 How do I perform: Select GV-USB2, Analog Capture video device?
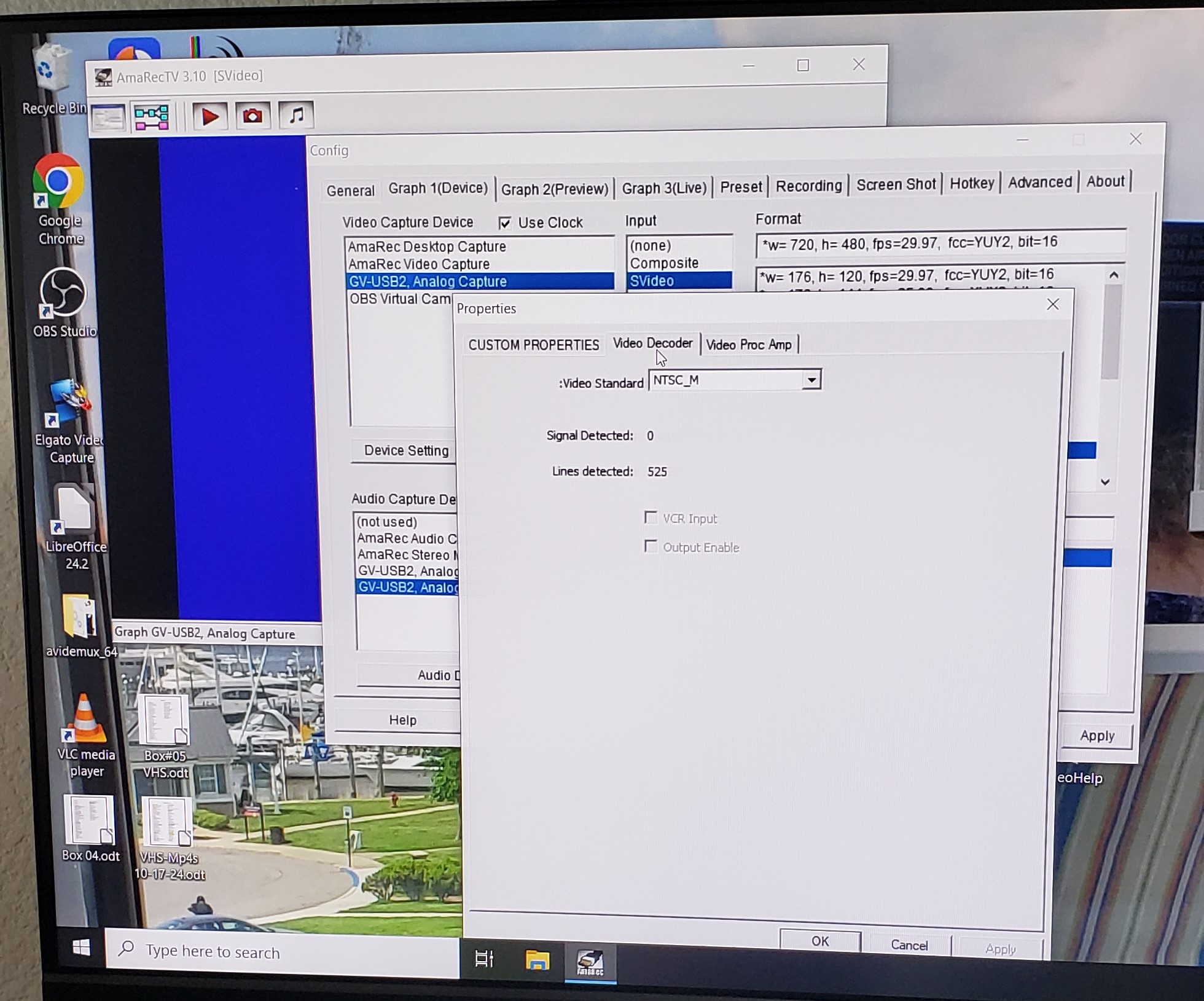[x=480, y=281]
